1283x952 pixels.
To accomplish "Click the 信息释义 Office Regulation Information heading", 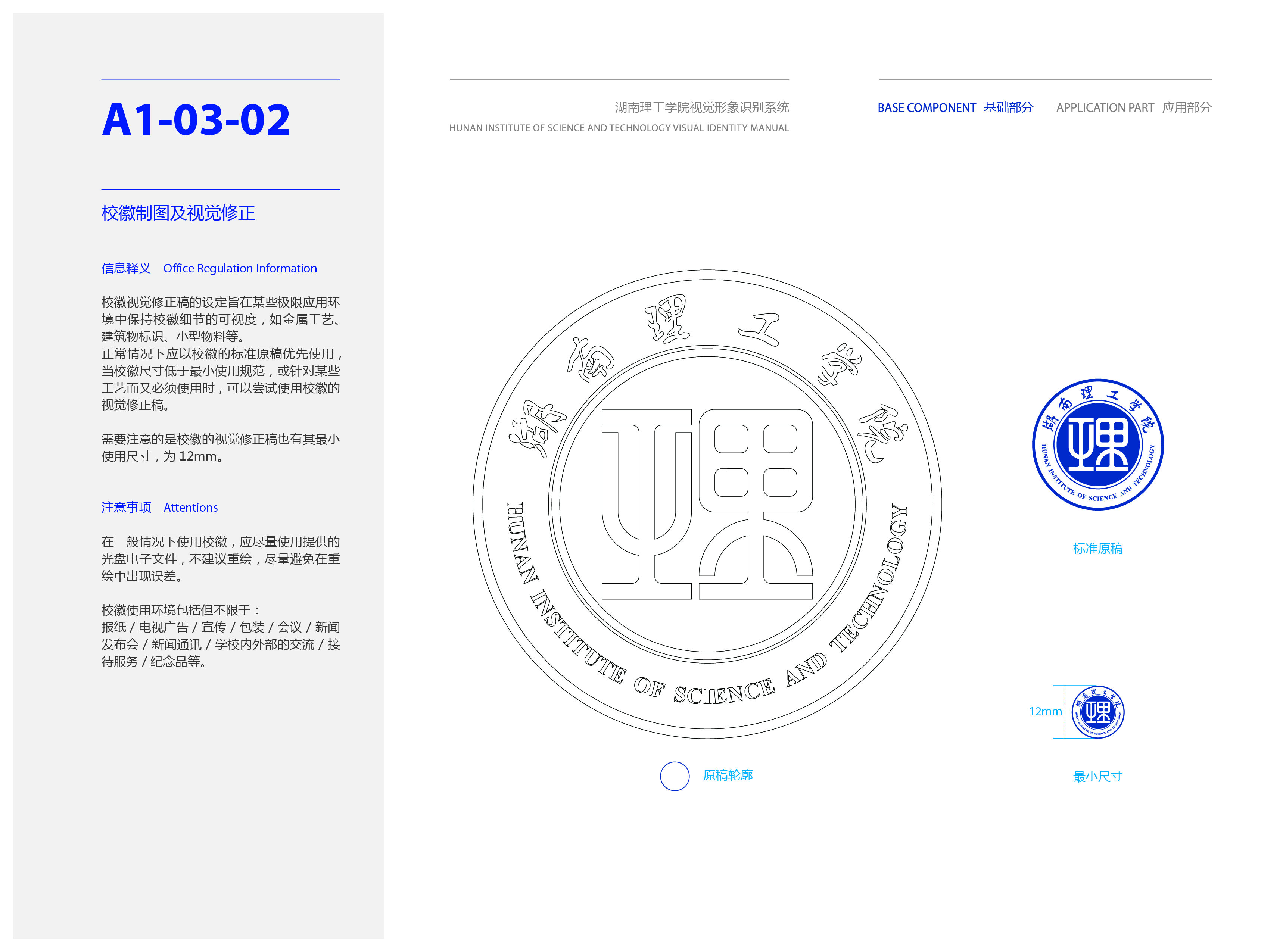I will pyautogui.click(x=209, y=269).
